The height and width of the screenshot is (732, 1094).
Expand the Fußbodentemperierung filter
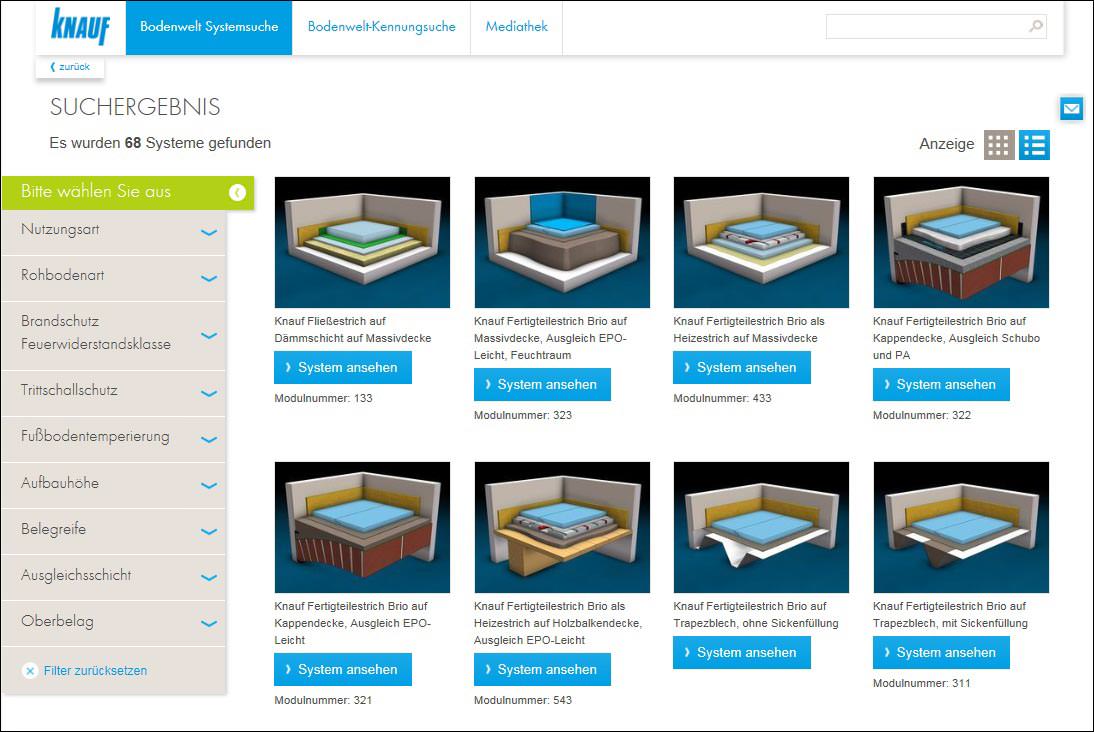tap(114, 438)
